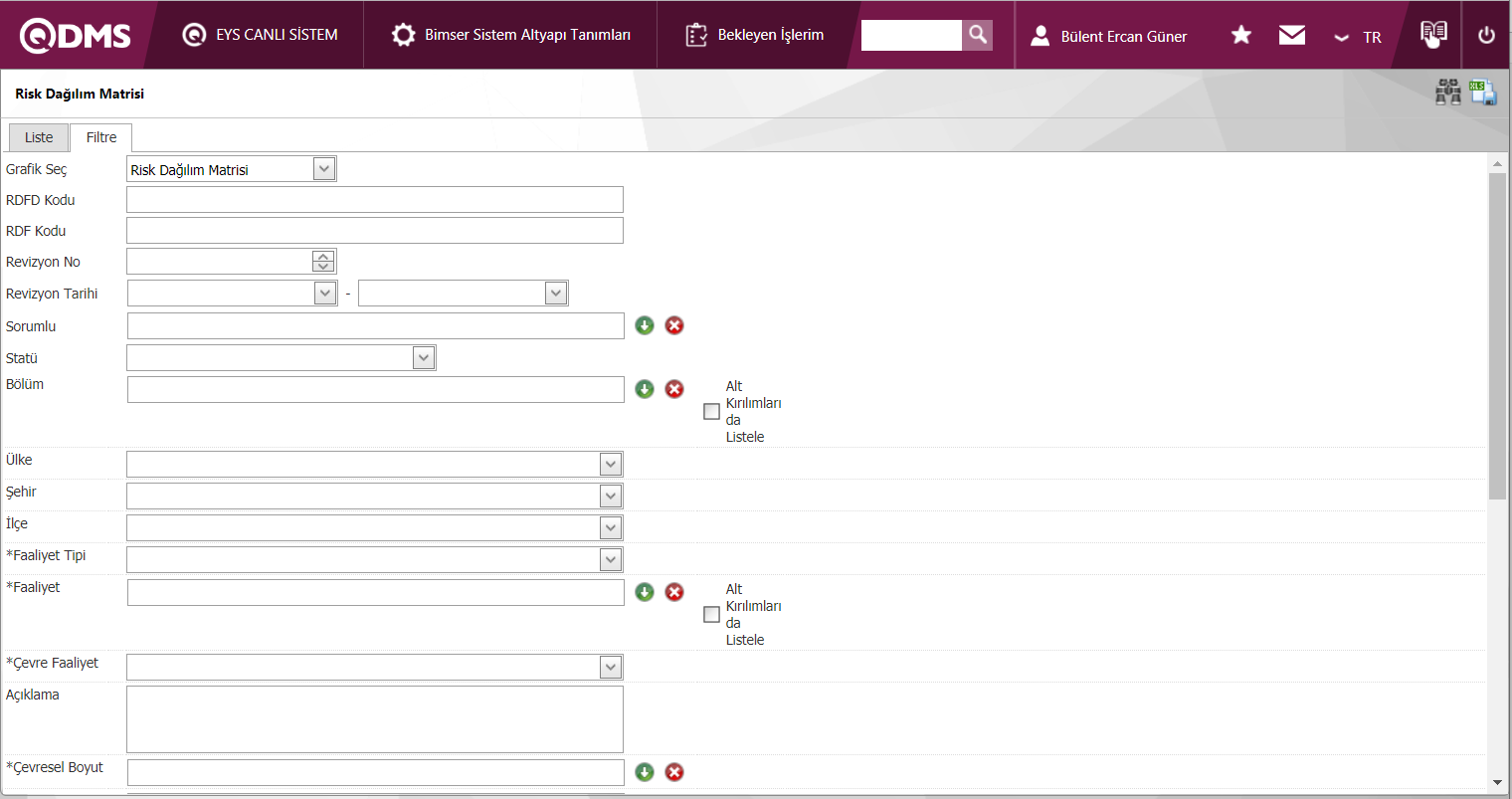
Task: Check Faaliyet's Alt Kırılımları da Listele box
Action: pyautogui.click(x=711, y=614)
